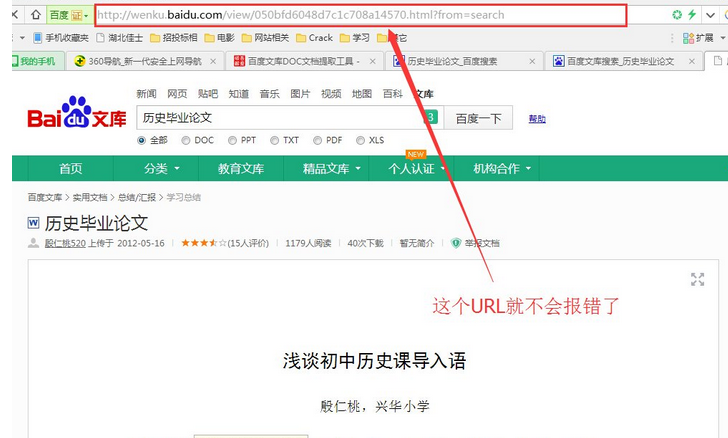
Task: Click the fullscreen expand icon in document viewer
Action: pos(697,279)
